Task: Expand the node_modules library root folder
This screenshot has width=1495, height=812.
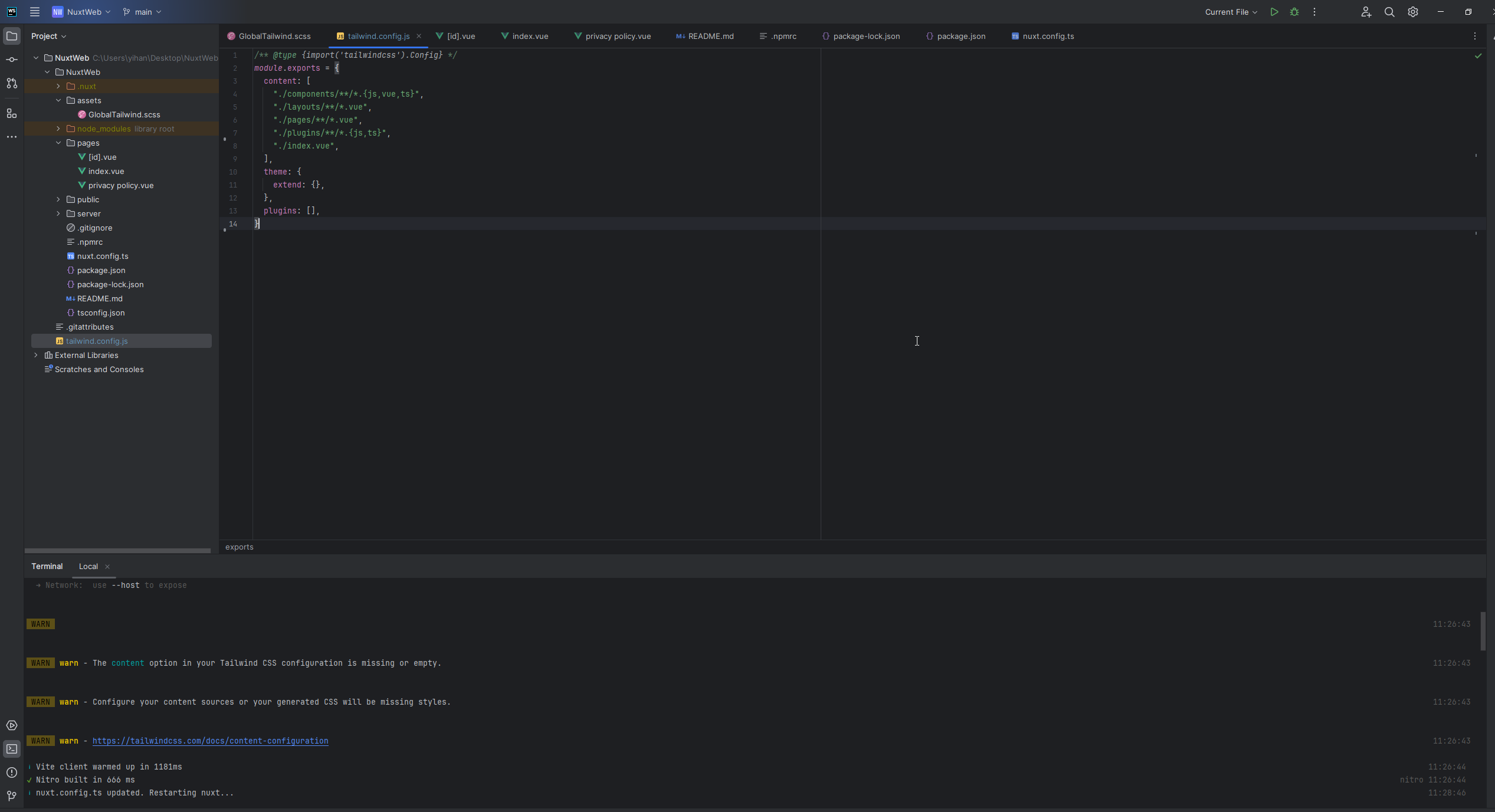Action: click(58, 129)
